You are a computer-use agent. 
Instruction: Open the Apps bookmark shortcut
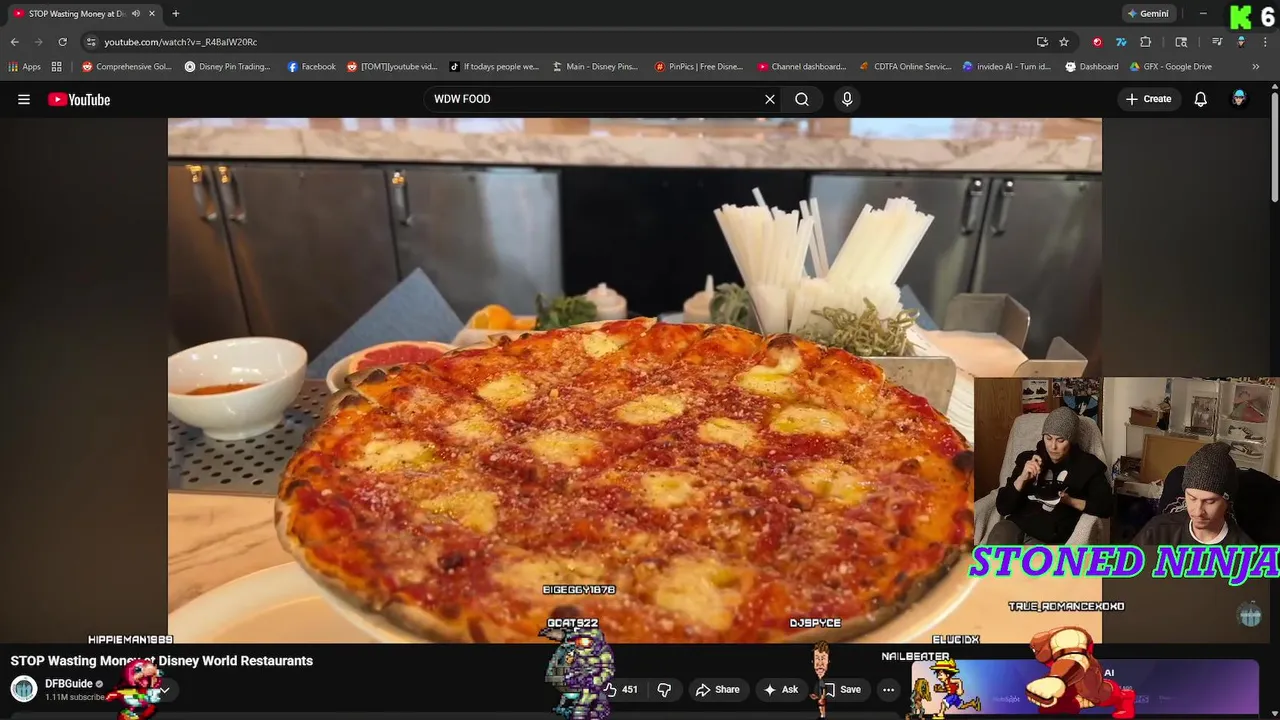[x=24, y=67]
